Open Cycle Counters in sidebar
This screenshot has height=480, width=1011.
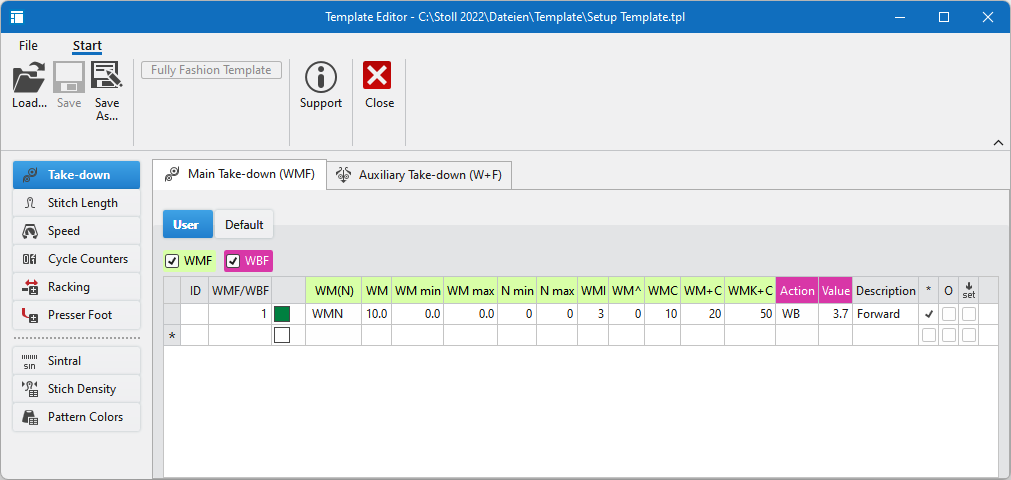click(76, 259)
